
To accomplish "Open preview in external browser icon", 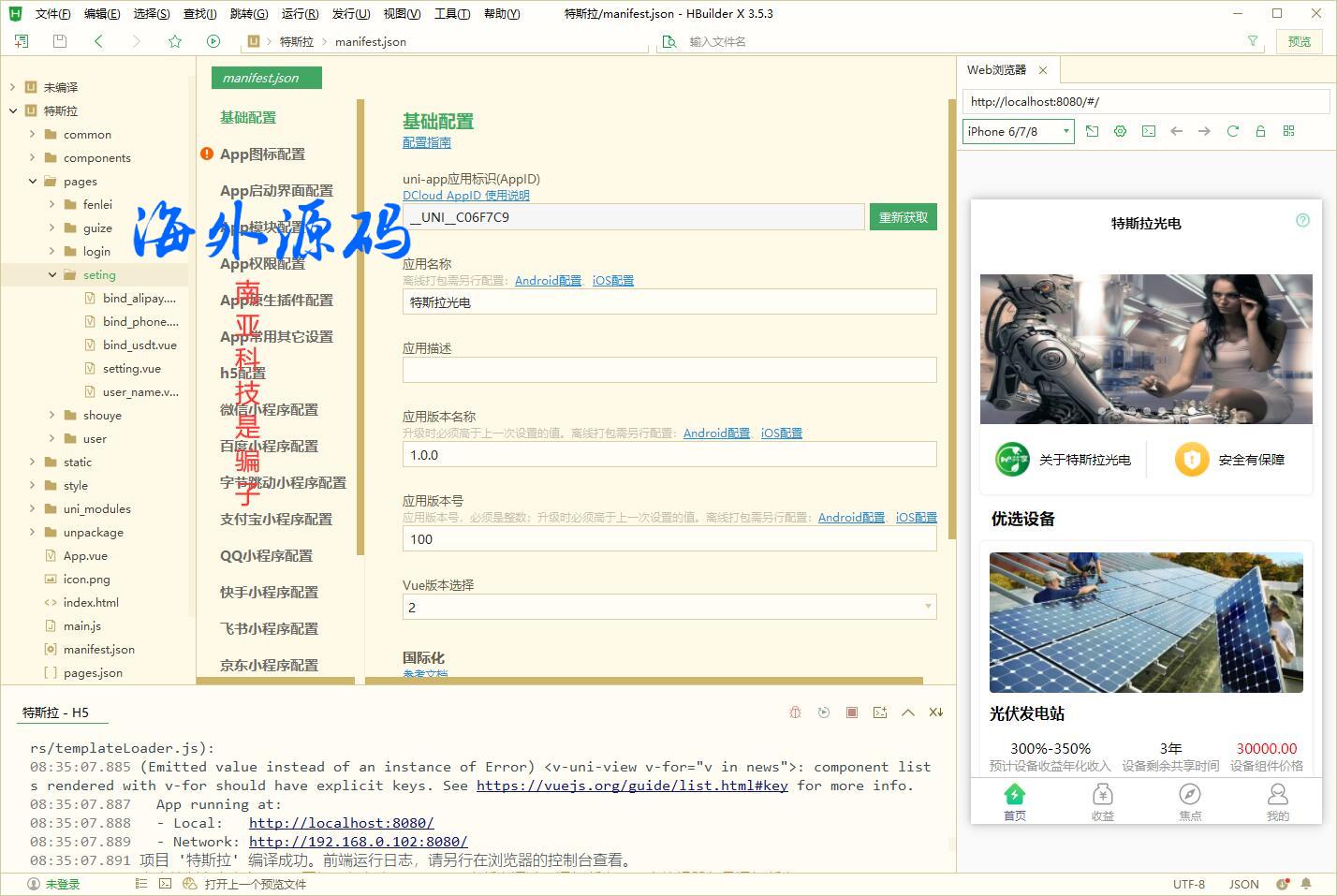I will click(1092, 131).
